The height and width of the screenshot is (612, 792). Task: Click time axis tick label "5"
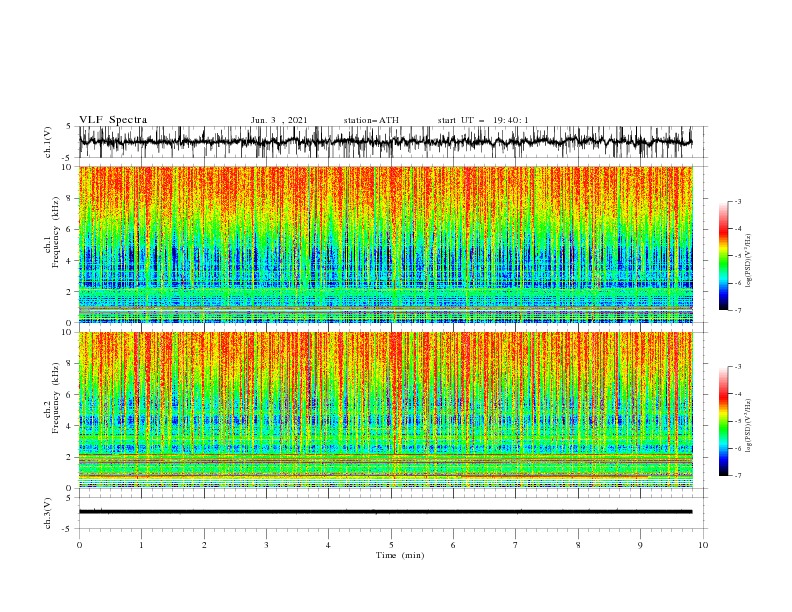click(x=391, y=545)
